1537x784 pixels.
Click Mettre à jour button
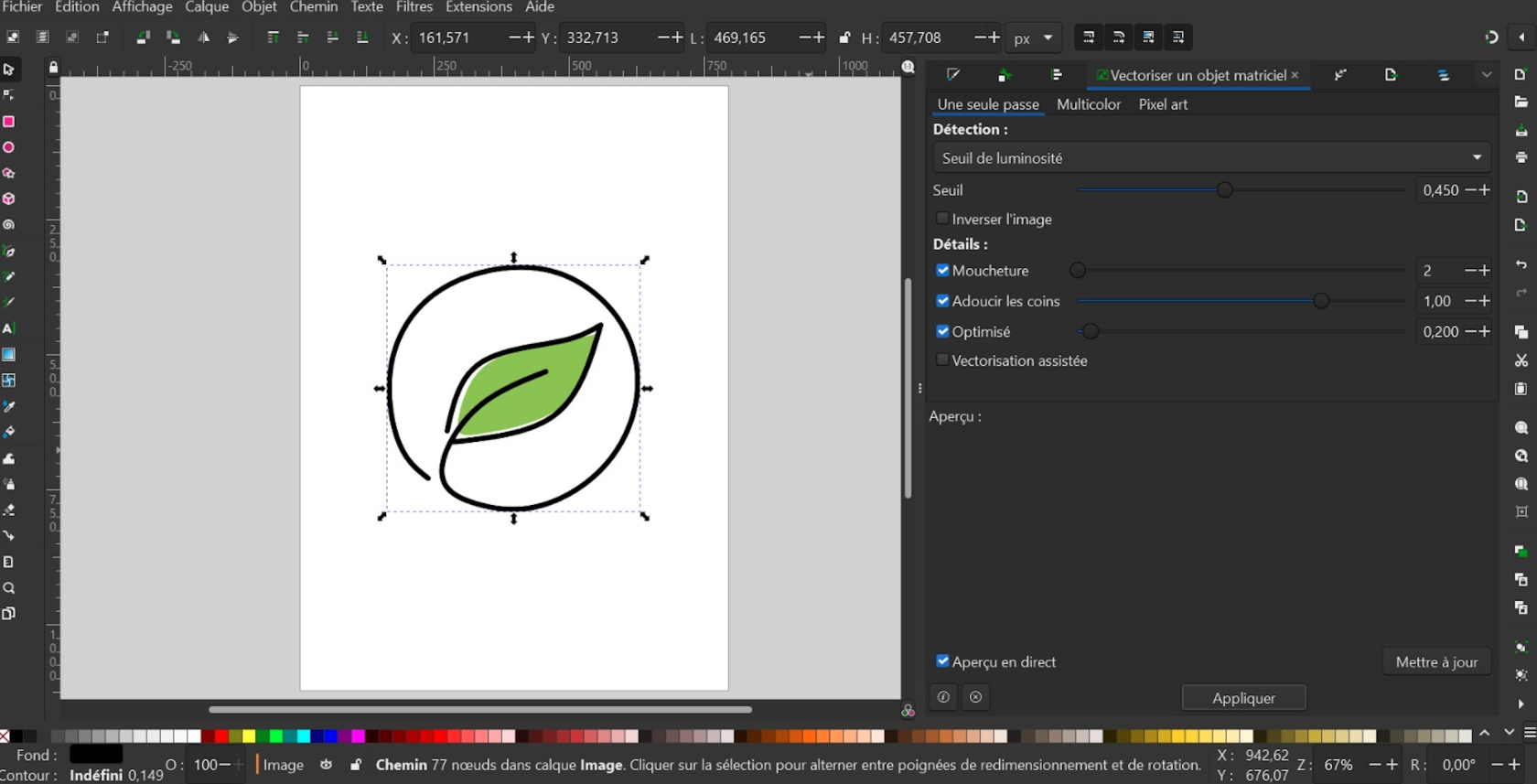tap(1436, 662)
